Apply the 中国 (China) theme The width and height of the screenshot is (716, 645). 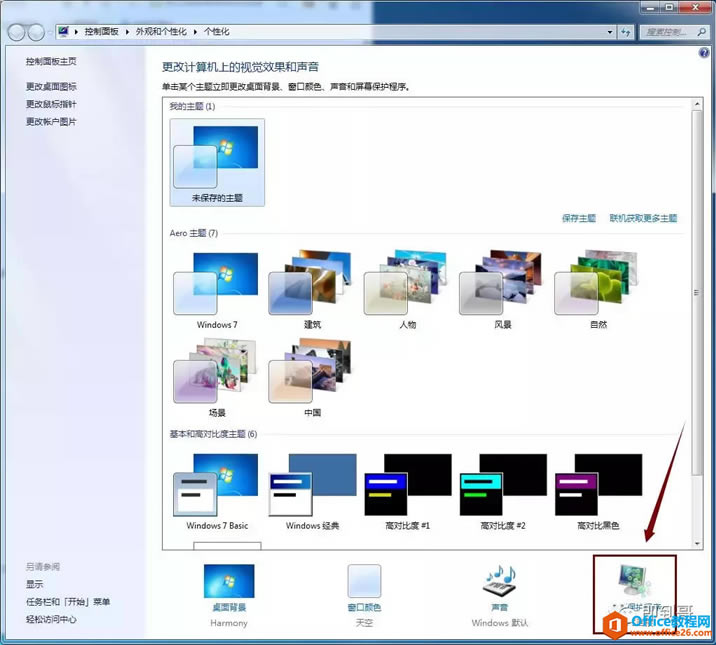[312, 378]
